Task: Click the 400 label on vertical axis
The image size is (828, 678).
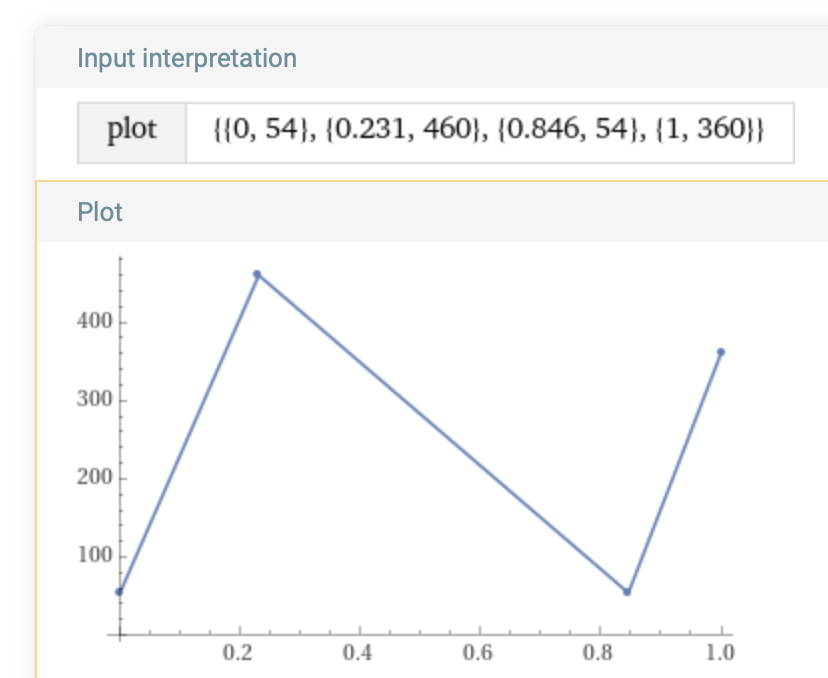Action: click(x=93, y=323)
